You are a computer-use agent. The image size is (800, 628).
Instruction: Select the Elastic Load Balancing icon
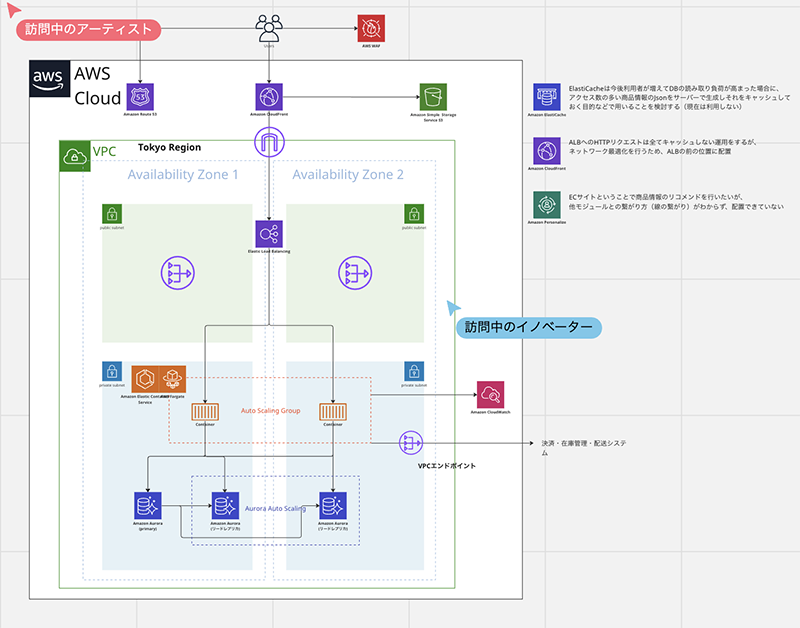pos(269,234)
